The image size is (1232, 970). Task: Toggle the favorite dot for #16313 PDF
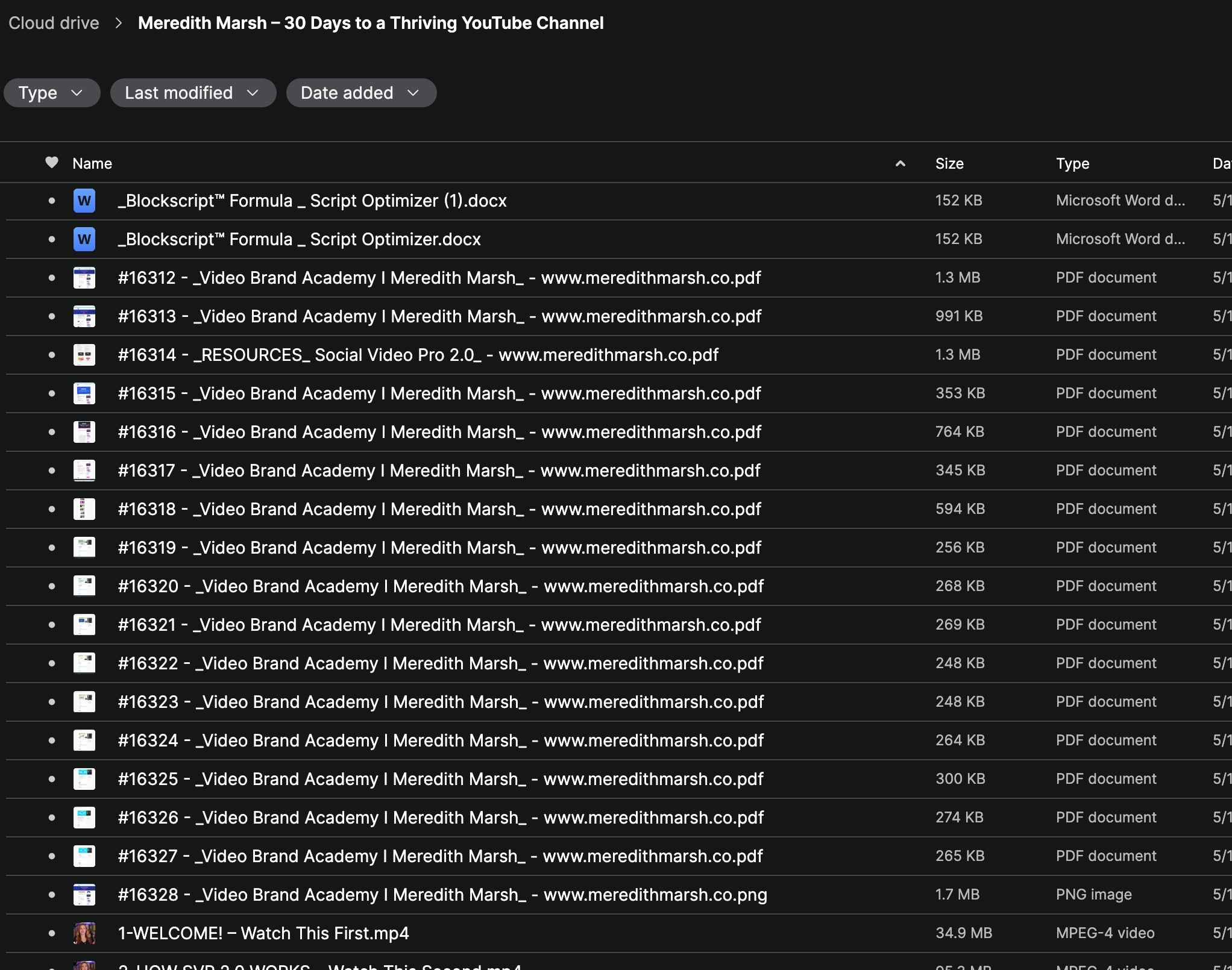coord(52,316)
